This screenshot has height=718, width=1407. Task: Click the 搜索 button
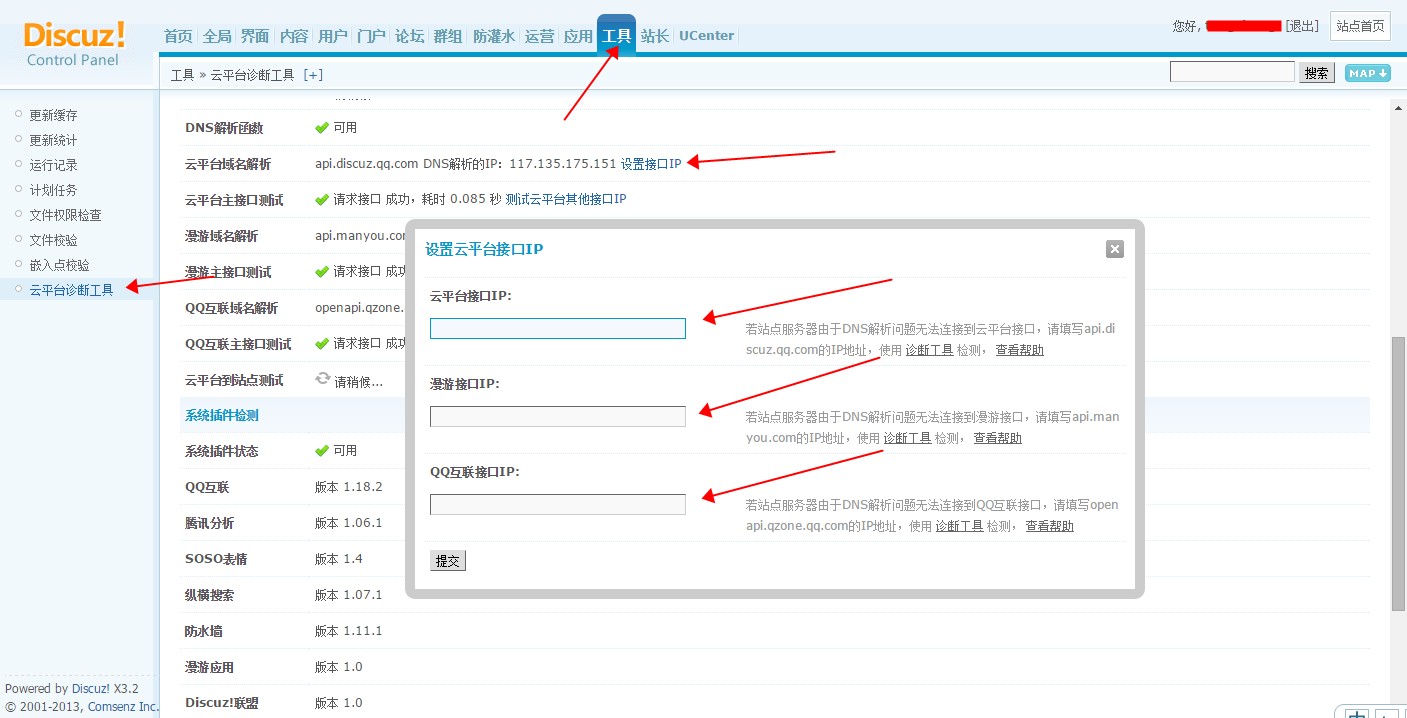click(x=1317, y=73)
